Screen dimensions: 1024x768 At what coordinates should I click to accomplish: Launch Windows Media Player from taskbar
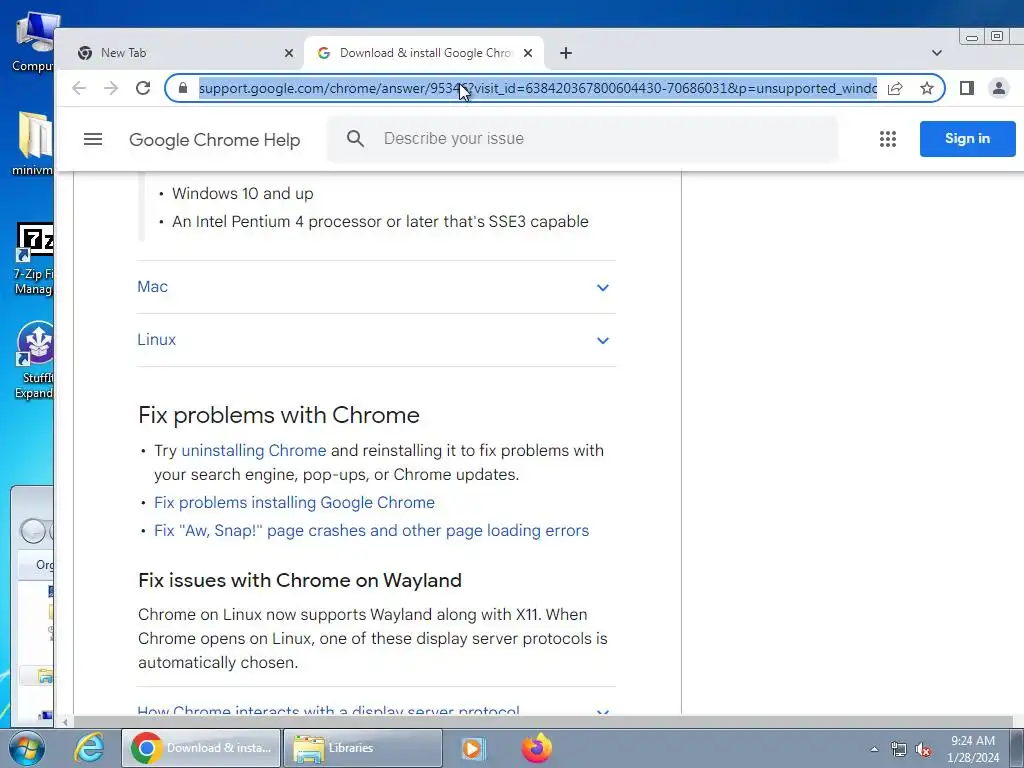(473, 748)
